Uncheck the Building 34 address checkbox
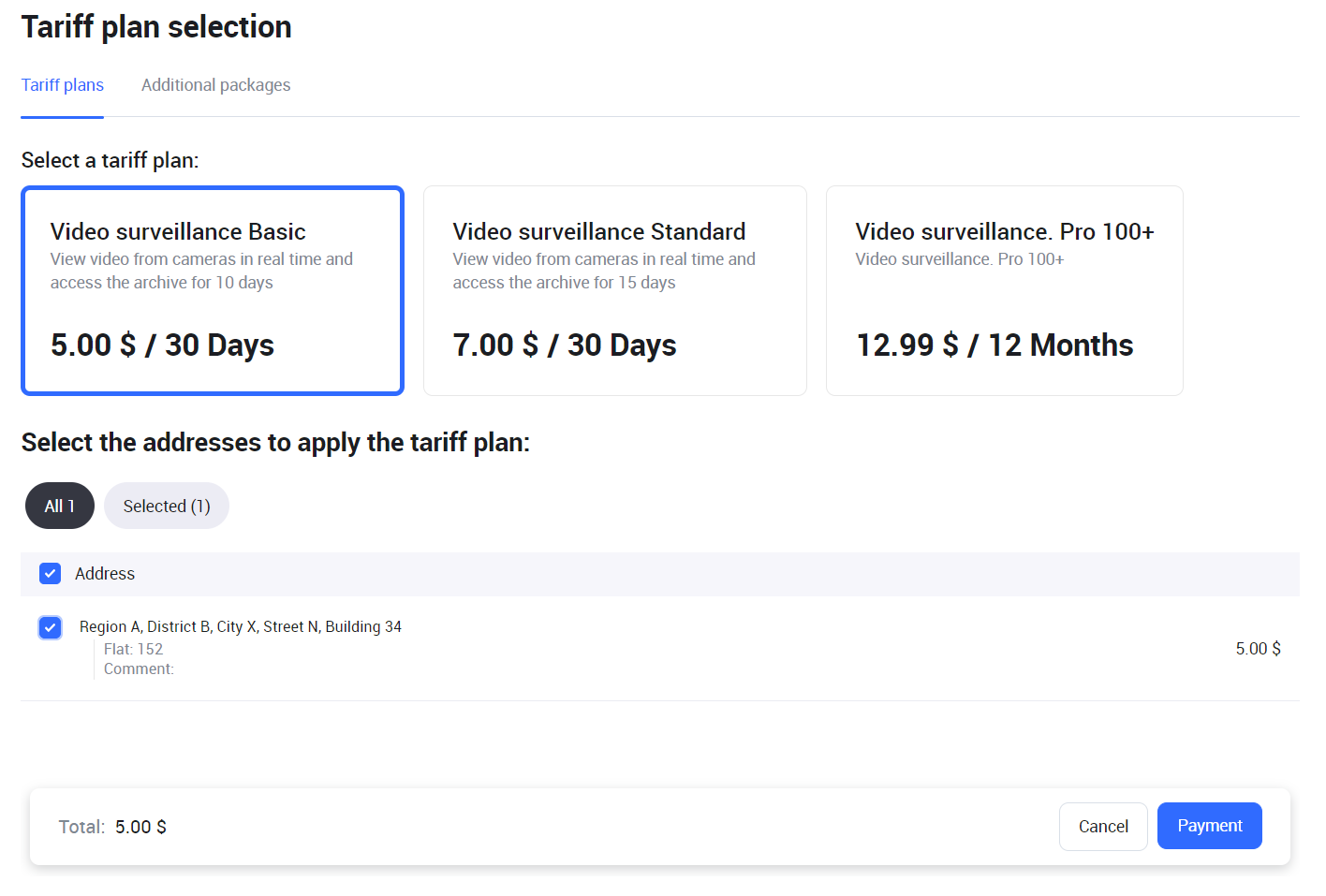 (51, 627)
